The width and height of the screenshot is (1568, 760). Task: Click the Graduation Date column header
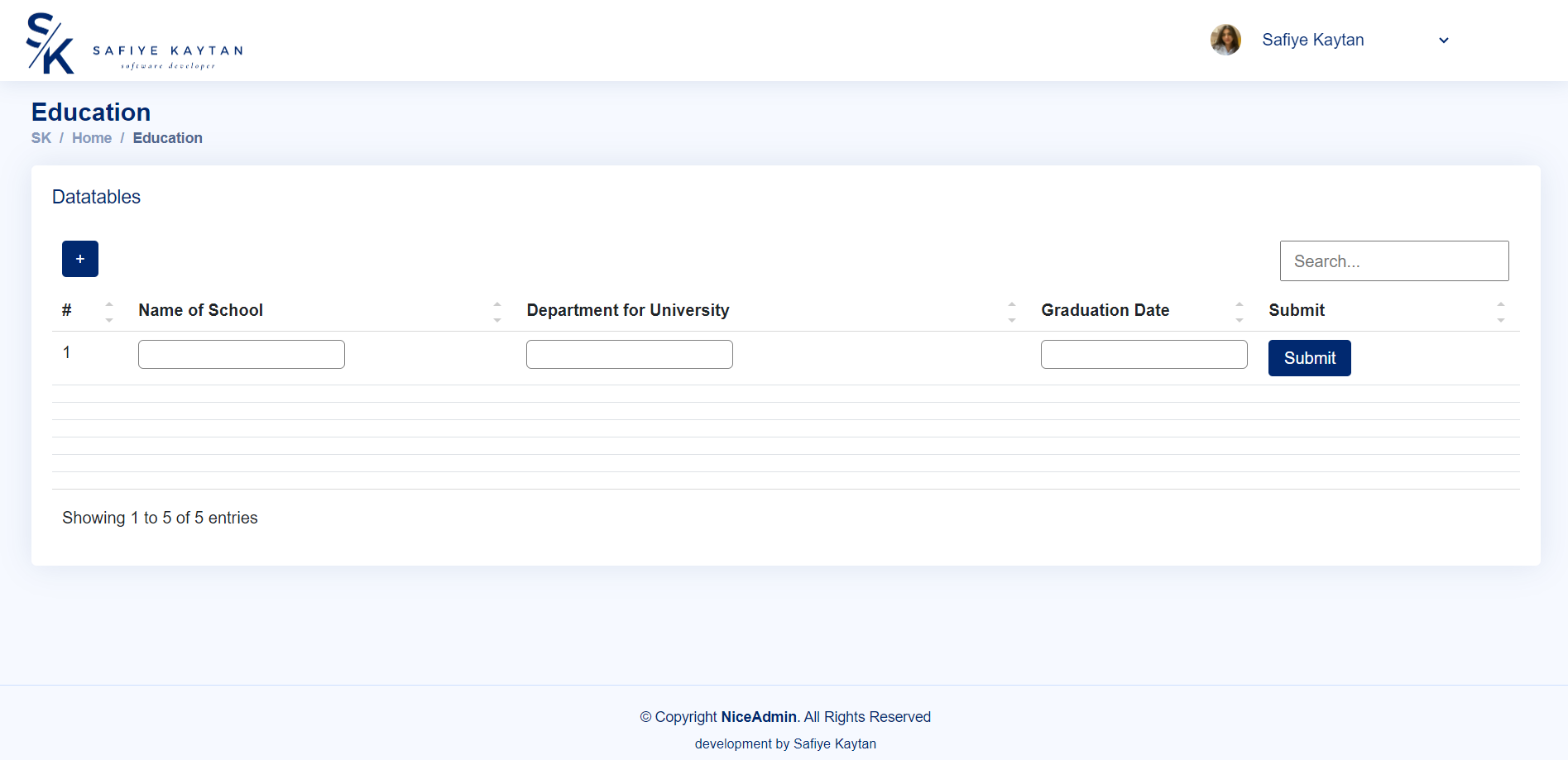pyautogui.click(x=1105, y=310)
